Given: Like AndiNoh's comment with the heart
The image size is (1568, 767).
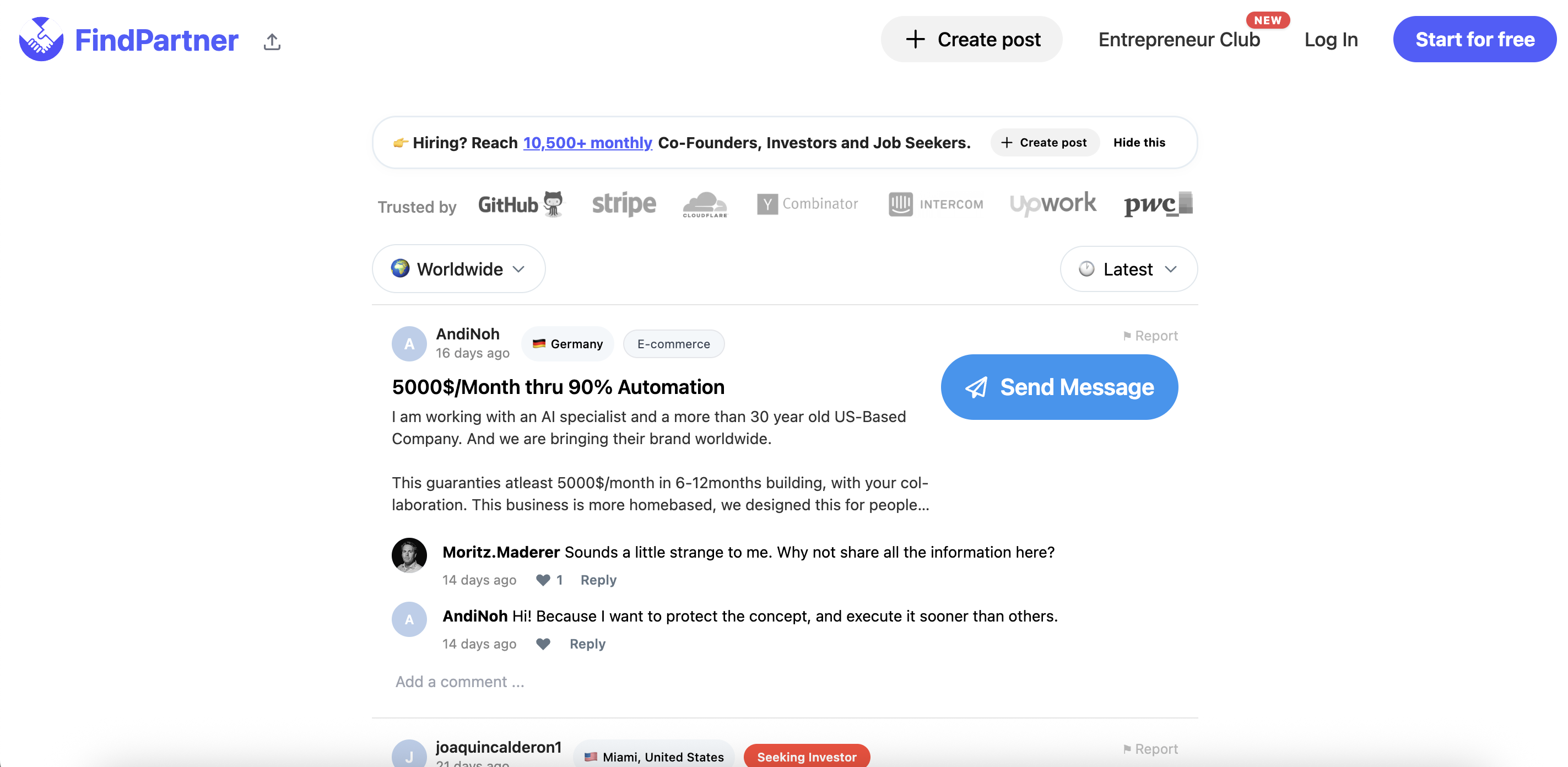Looking at the screenshot, I should click(x=542, y=644).
